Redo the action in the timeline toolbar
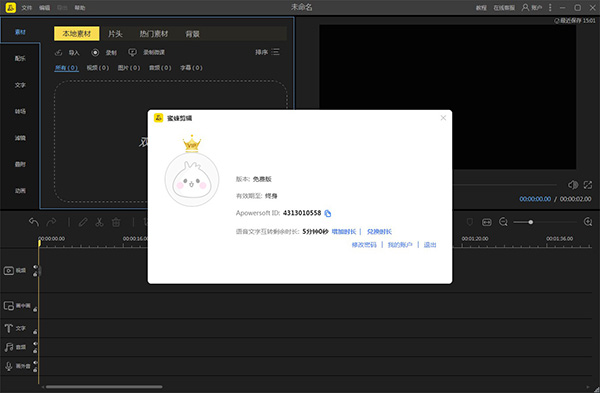The image size is (600, 393). tap(51, 222)
